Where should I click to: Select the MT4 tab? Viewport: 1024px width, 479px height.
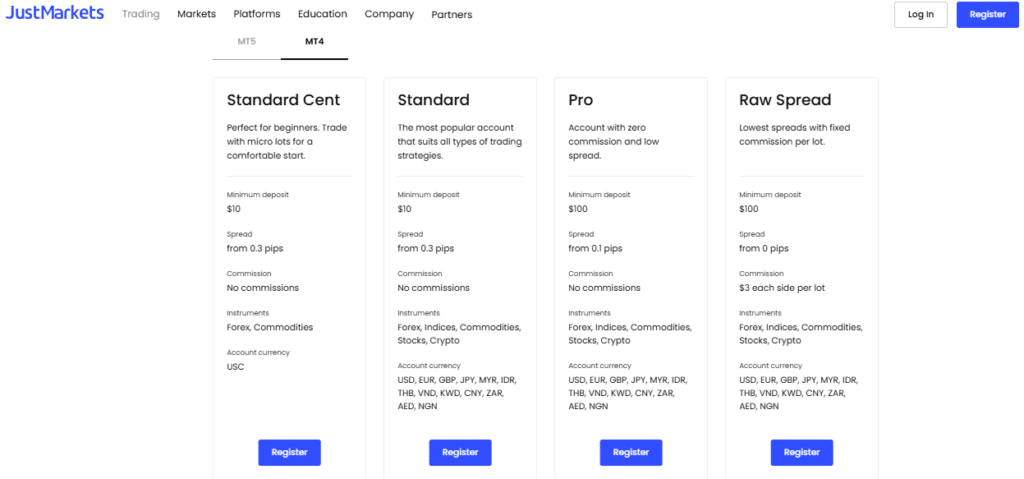[x=314, y=42]
